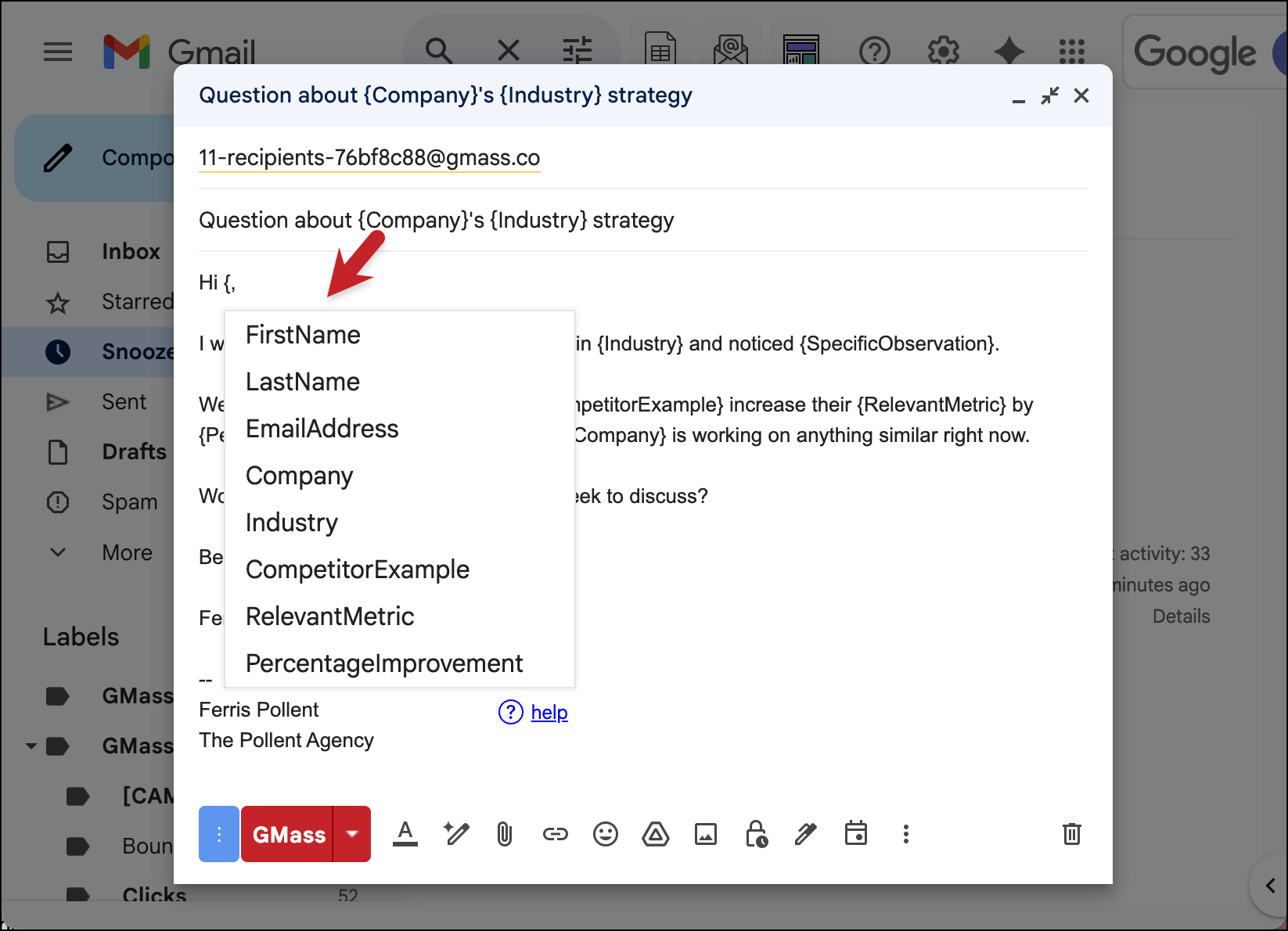
Task: Open the GMass email list builder icon
Action: pyautogui.click(x=731, y=50)
